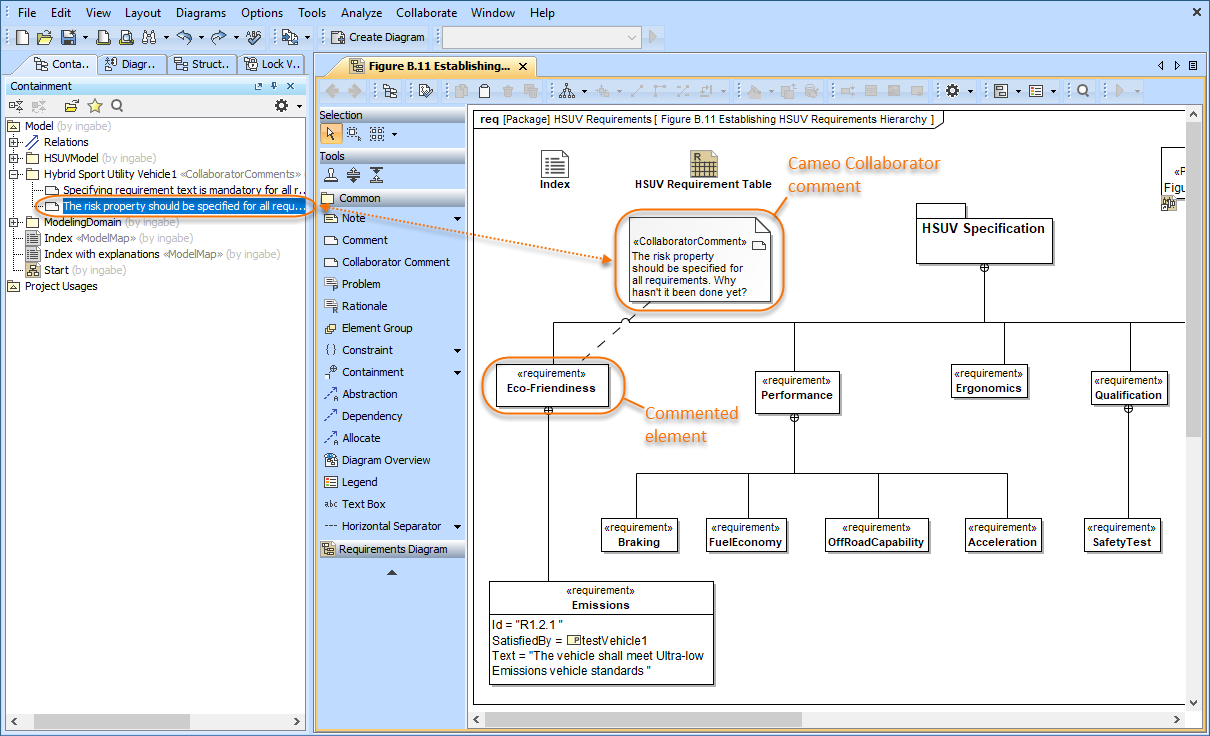1210x736 pixels.
Task: Collapse the Hybrid Sport Utility Vehicle1 node
Action: [14, 174]
